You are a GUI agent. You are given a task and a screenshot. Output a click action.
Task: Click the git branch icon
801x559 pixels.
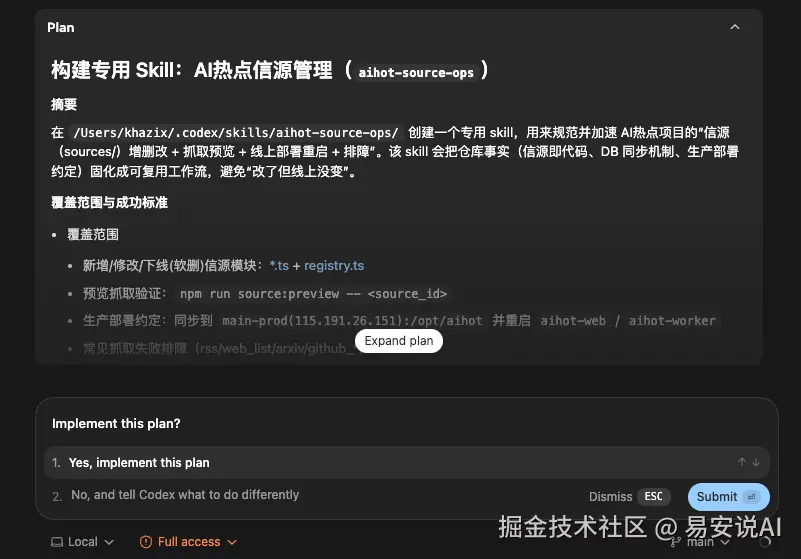(675, 542)
